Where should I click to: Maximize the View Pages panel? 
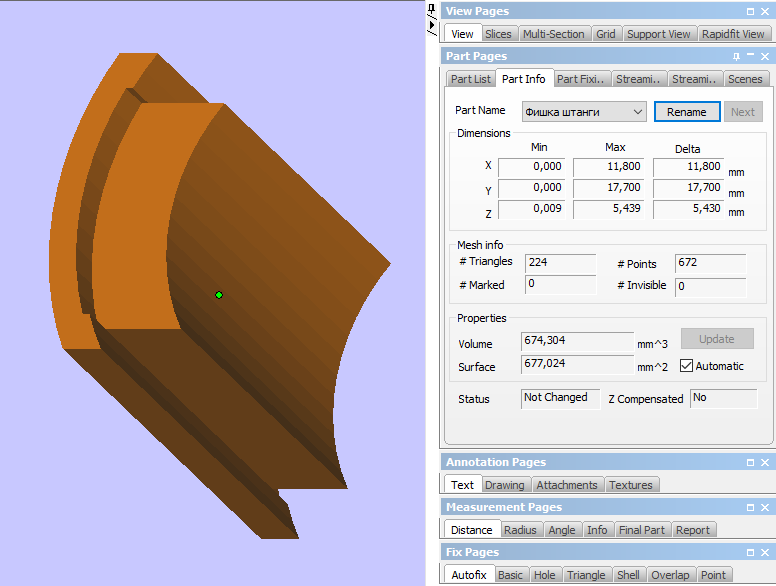[751, 11]
